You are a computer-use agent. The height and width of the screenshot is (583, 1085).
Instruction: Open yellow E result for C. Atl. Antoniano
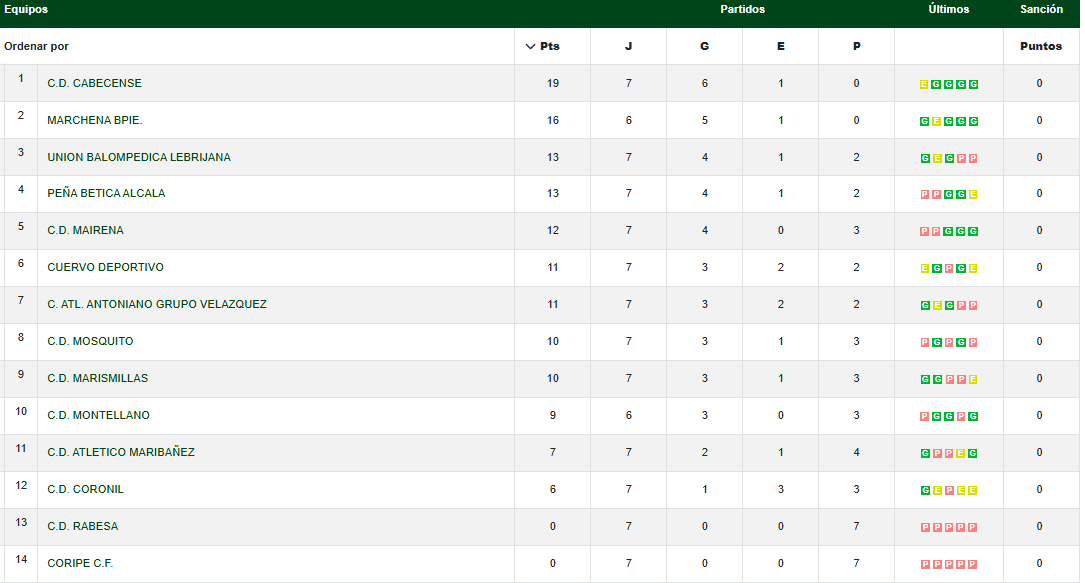point(937,306)
